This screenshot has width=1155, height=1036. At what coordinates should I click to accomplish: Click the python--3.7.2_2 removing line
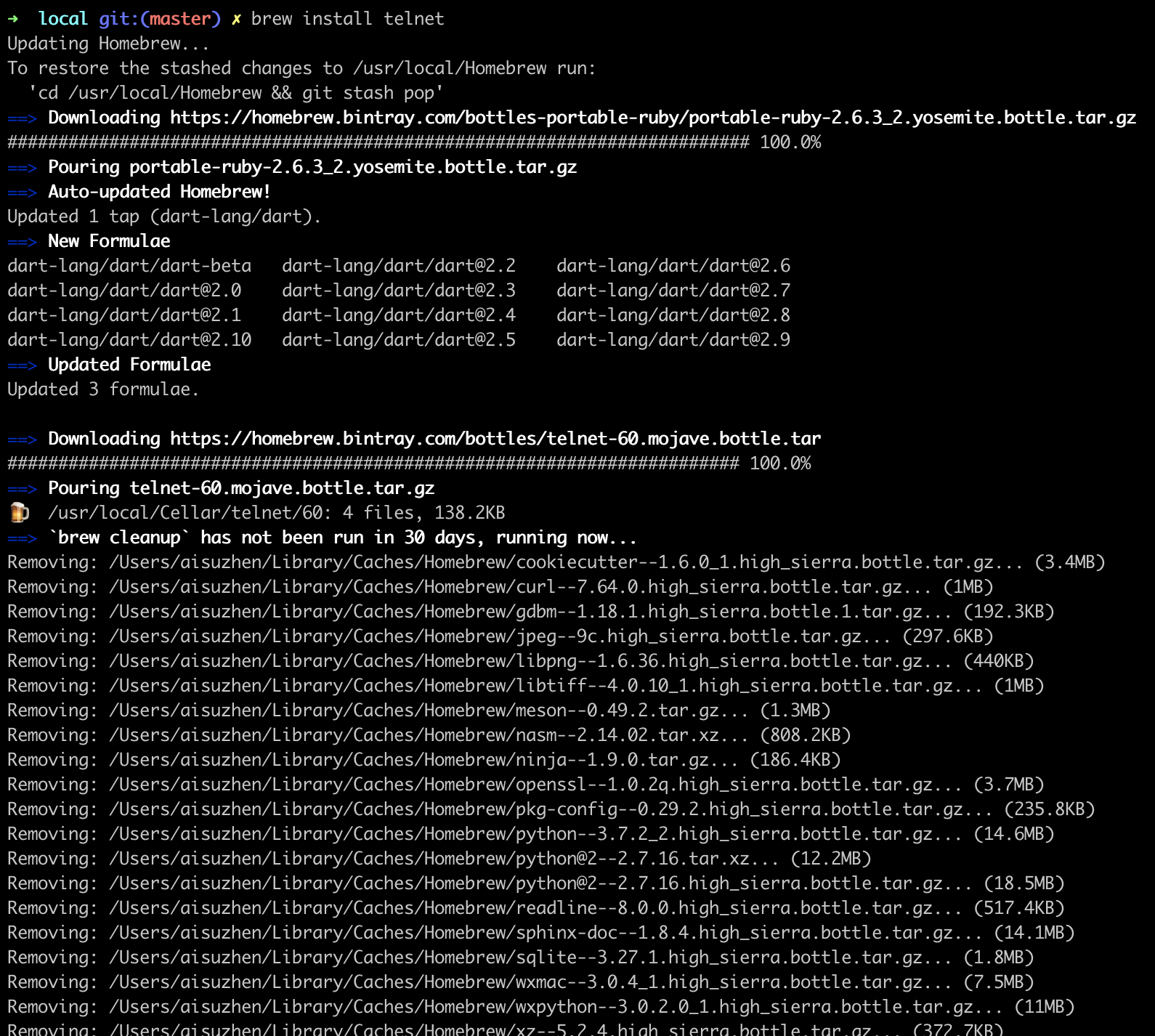[531, 834]
